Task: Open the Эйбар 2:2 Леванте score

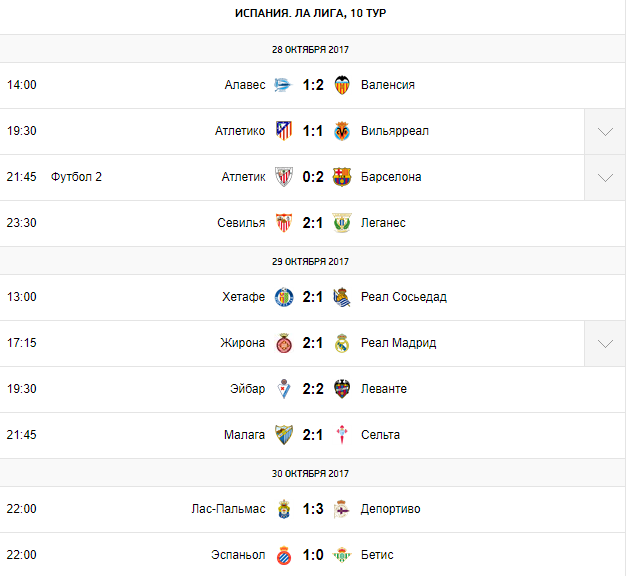Action: pyautogui.click(x=313, y=389)
